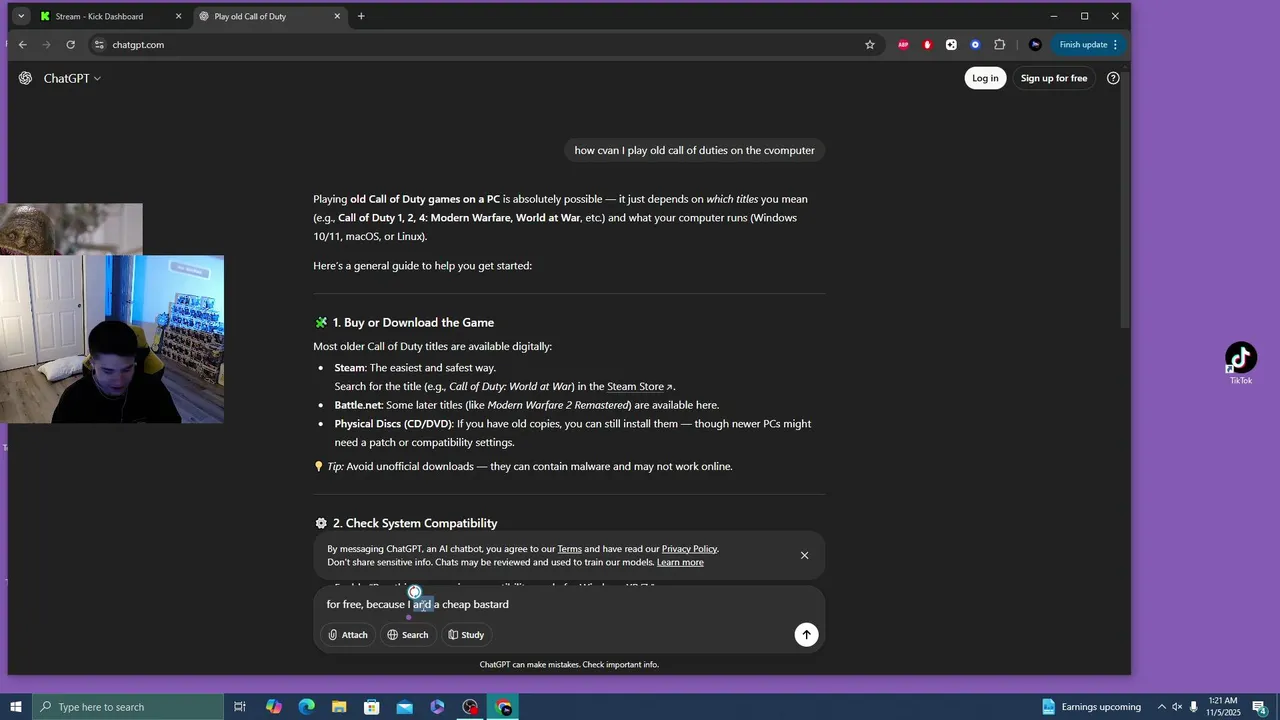Open the Windows Start menu

16,707
